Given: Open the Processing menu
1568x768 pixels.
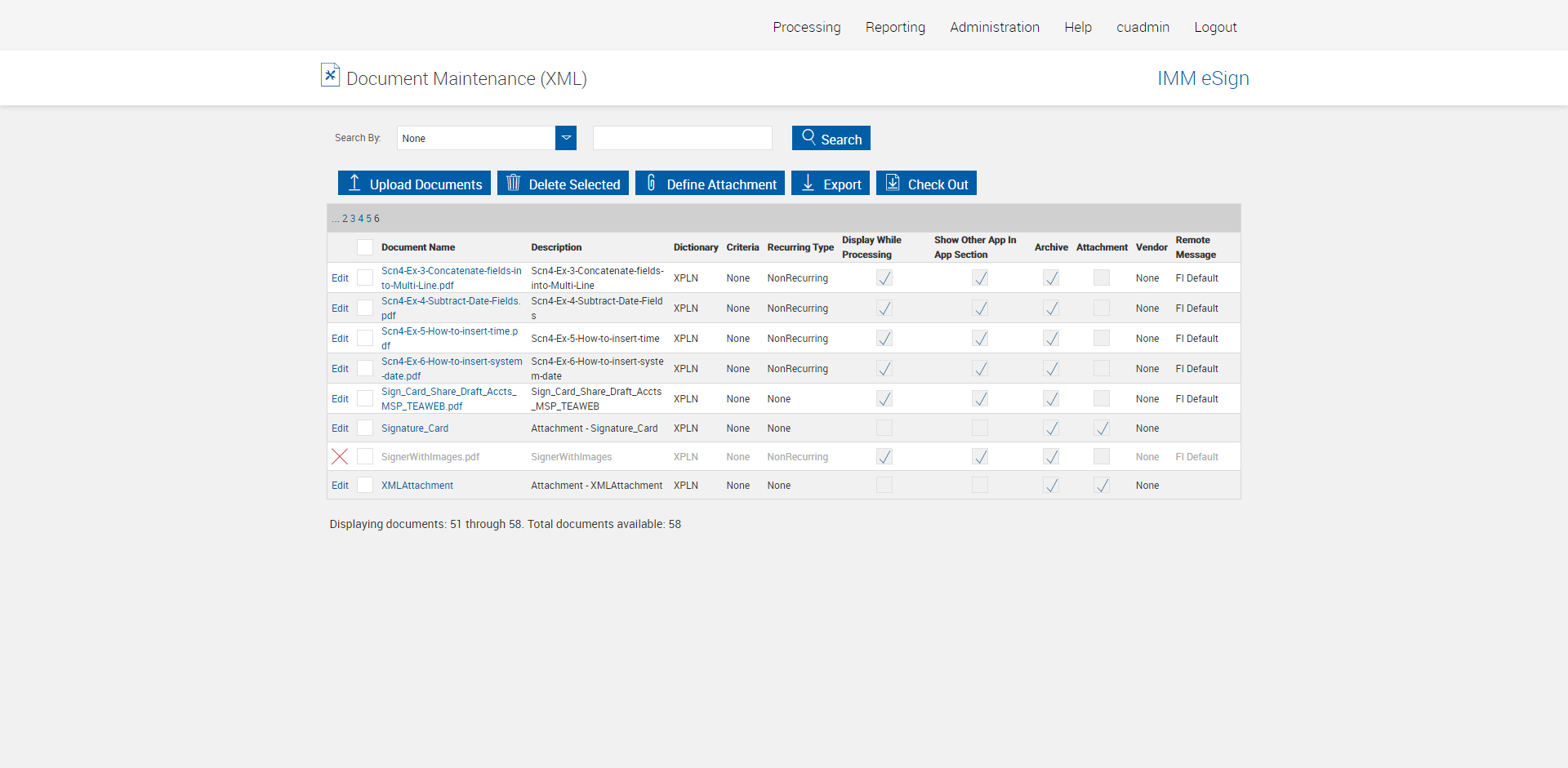Looking at the screenshot, I should click(806, 27).
